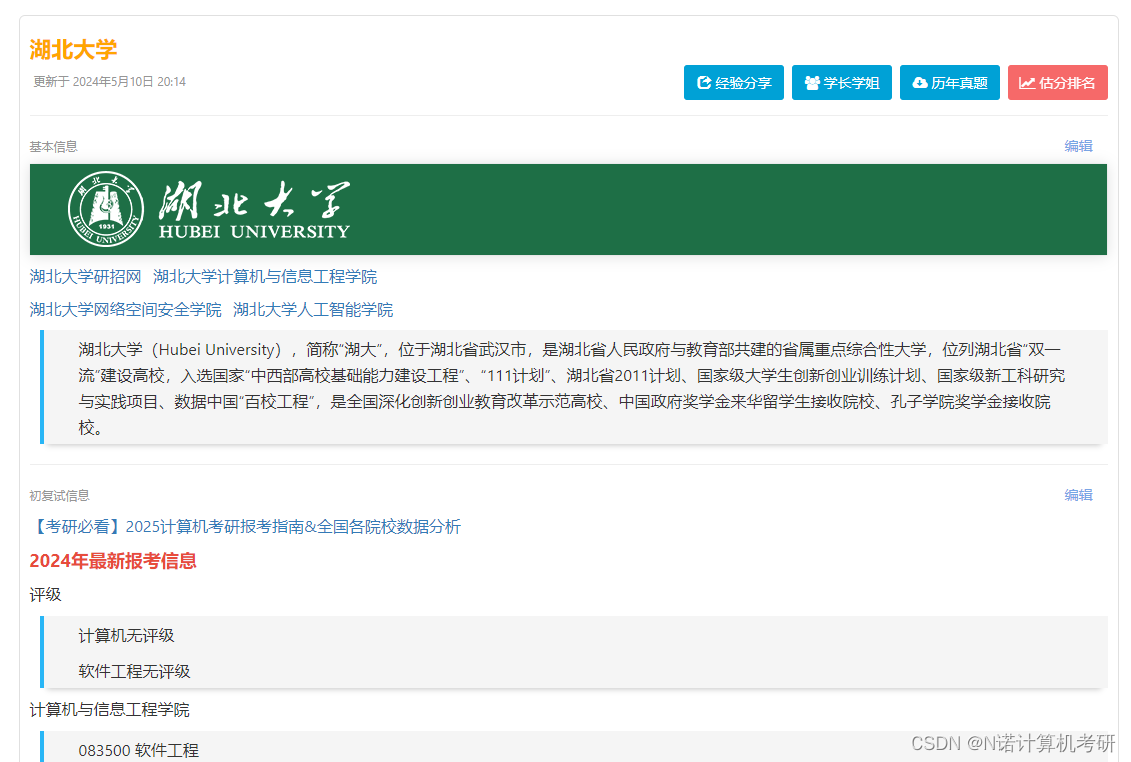The width and height of the screenshot is (1131, 762).
Task: Click the users icon in 学长学姐
Action: (812, 83)
